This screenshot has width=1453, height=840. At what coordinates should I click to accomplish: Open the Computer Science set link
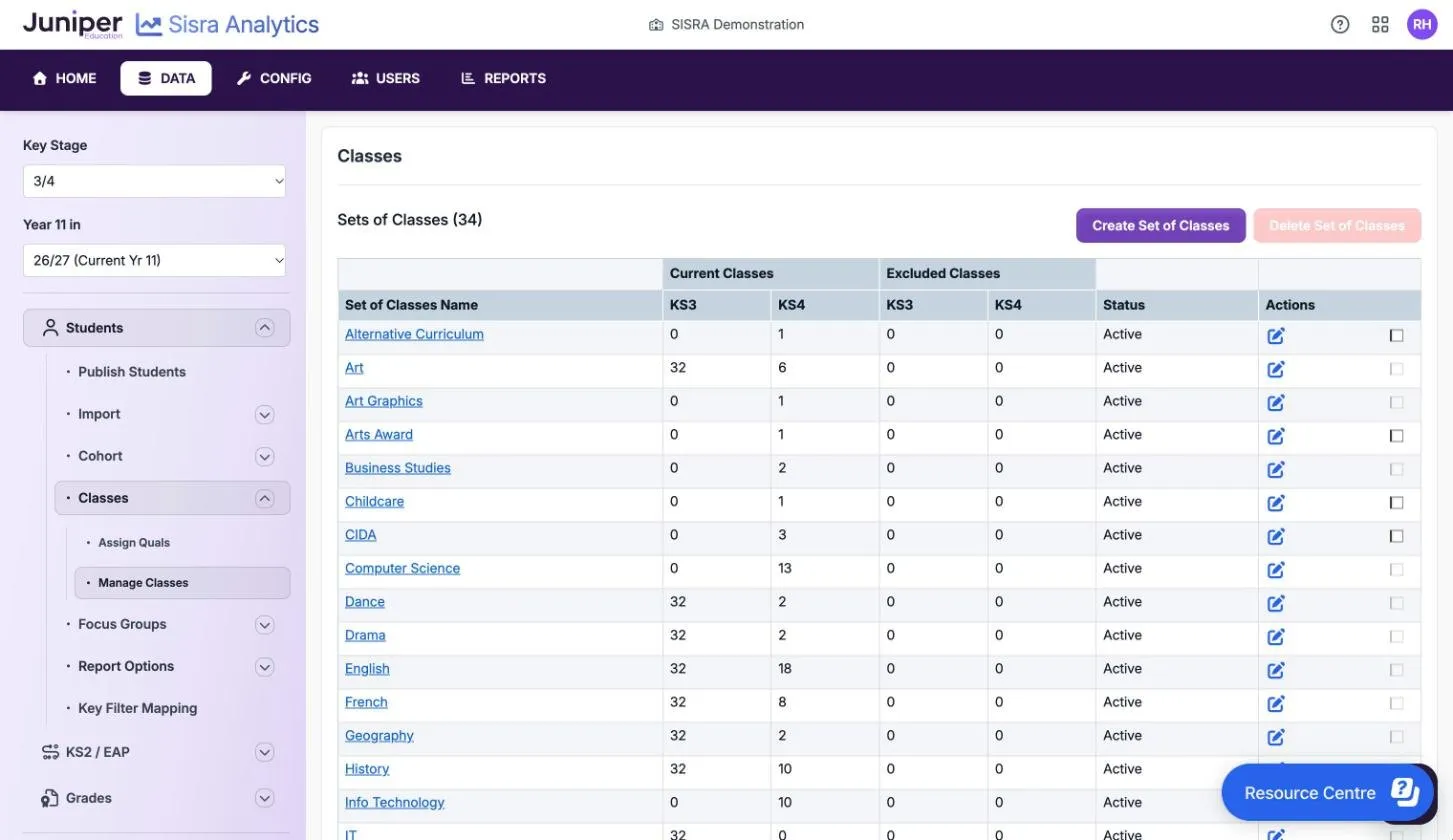click(402, 568)
